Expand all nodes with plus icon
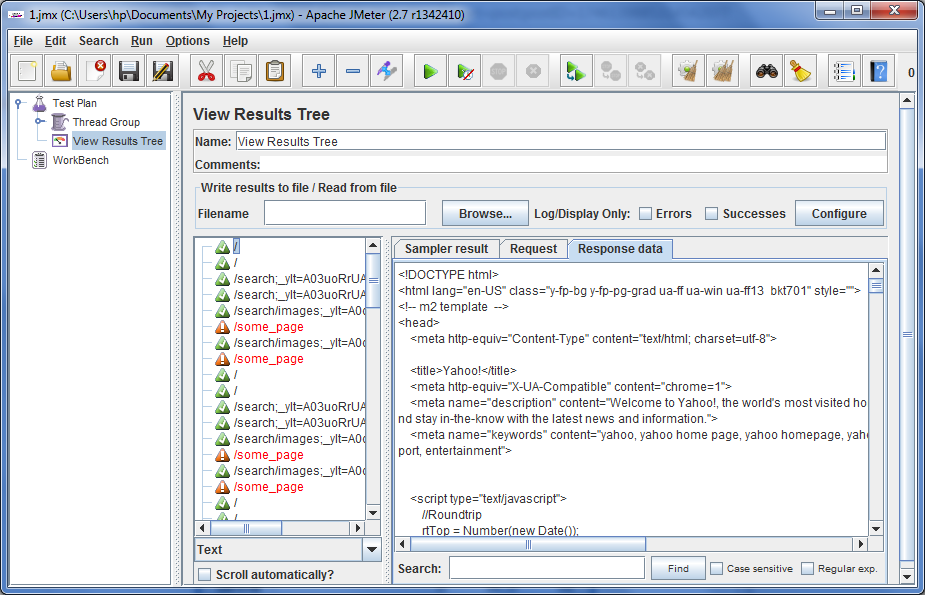 (x=319, y=71)
